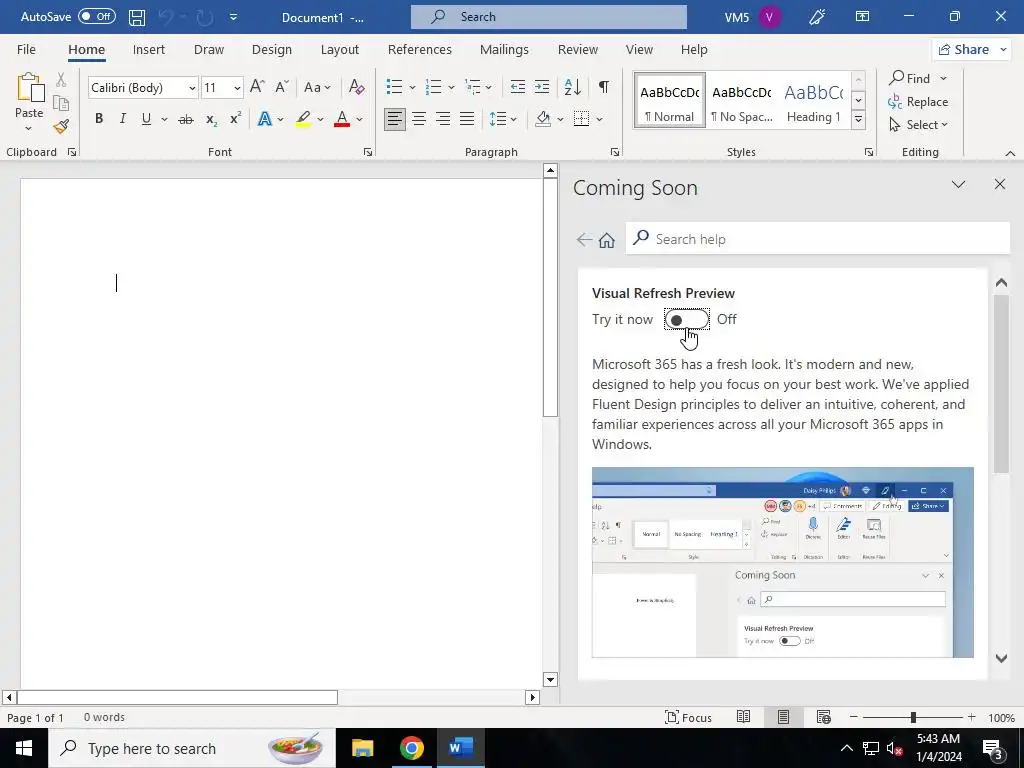The image size is (1024, 768).
Task: Toggle AutoSave switch on
Action: click(97, 17)
